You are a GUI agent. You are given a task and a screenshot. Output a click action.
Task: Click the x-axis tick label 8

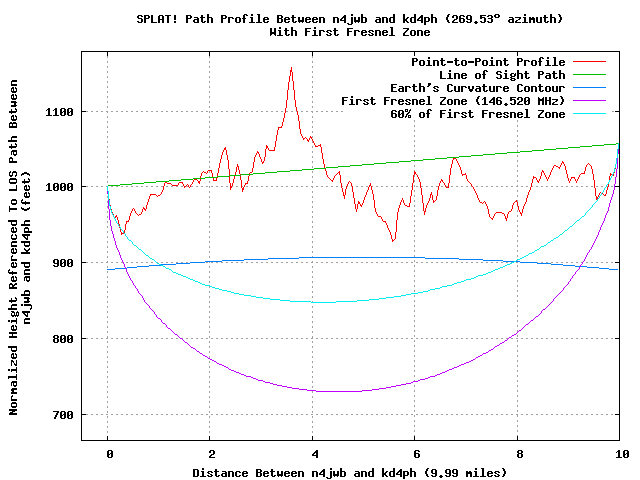pos(520,454)
